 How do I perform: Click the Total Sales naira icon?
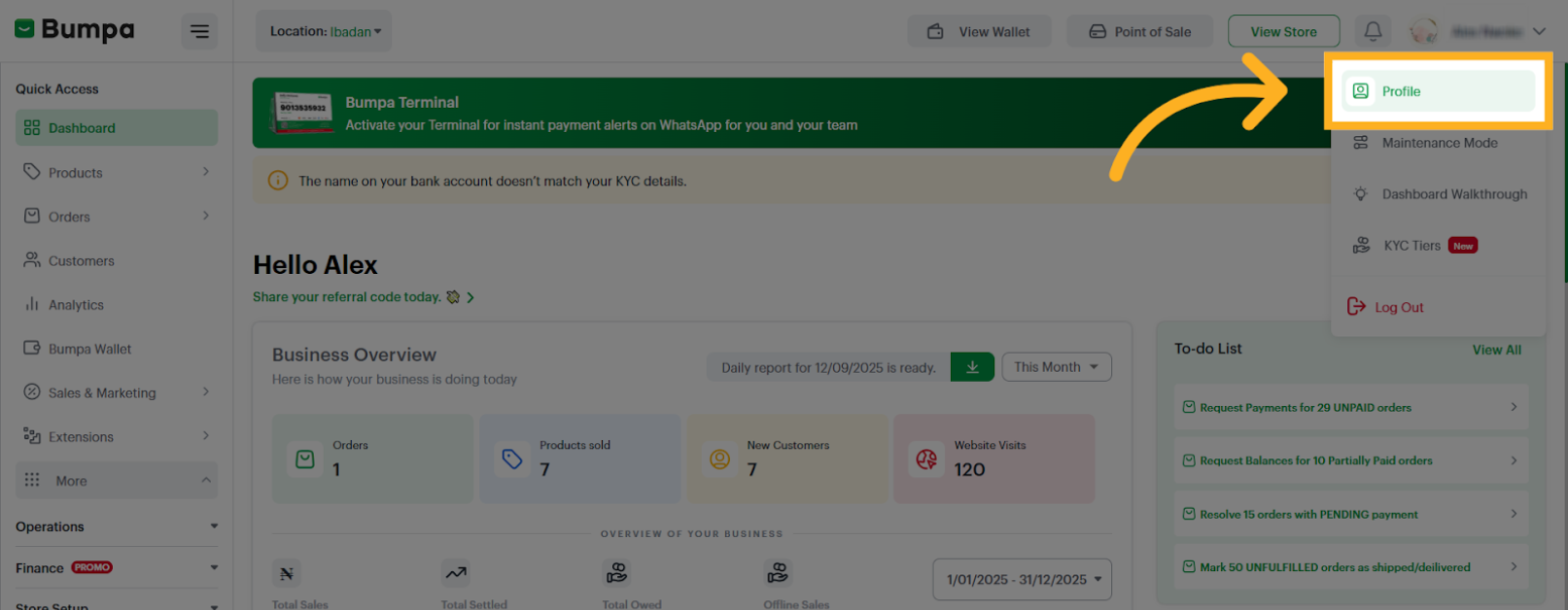click(x=287, y=573)
